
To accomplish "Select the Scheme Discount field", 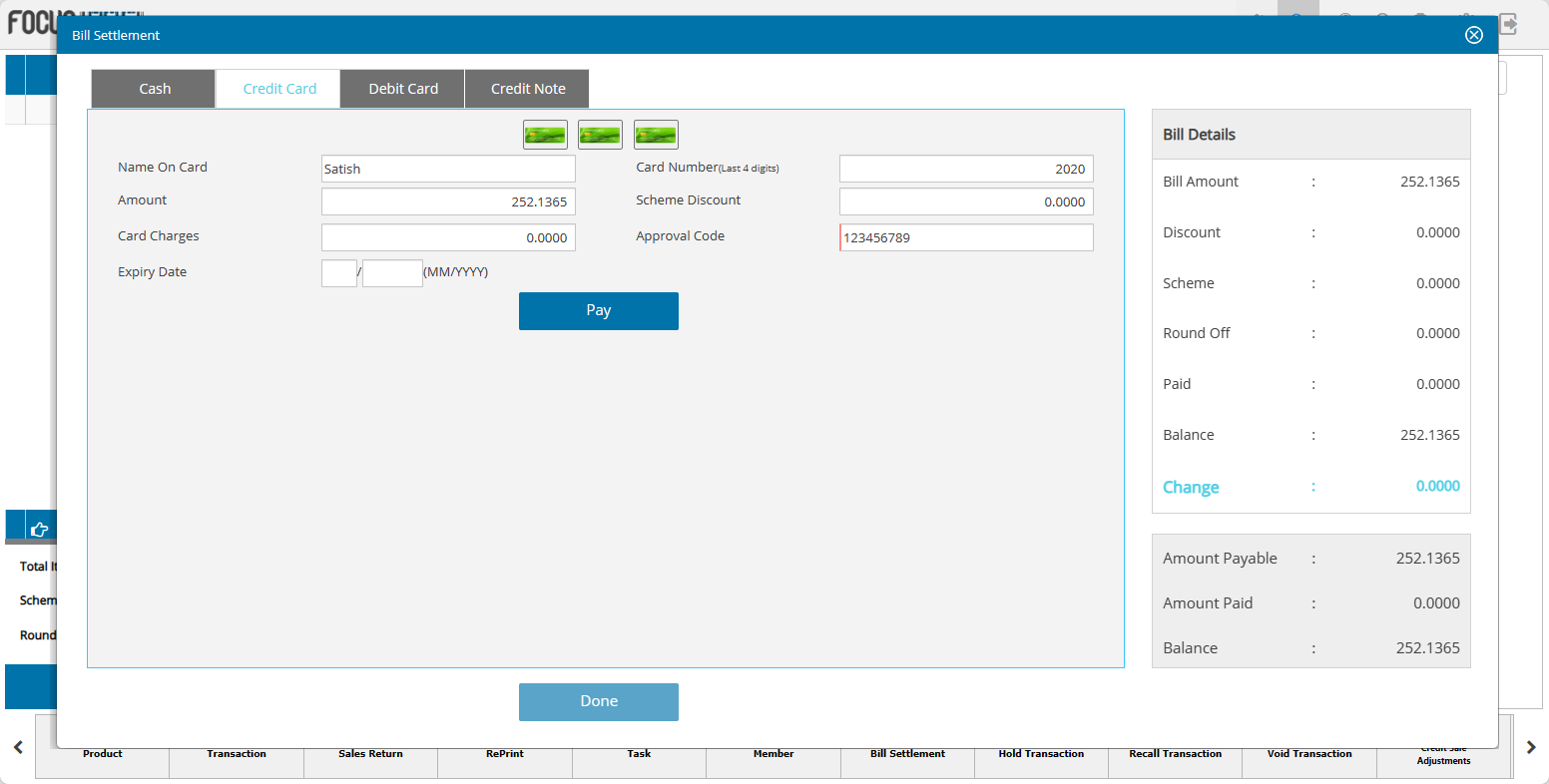I will pos(966,201).
